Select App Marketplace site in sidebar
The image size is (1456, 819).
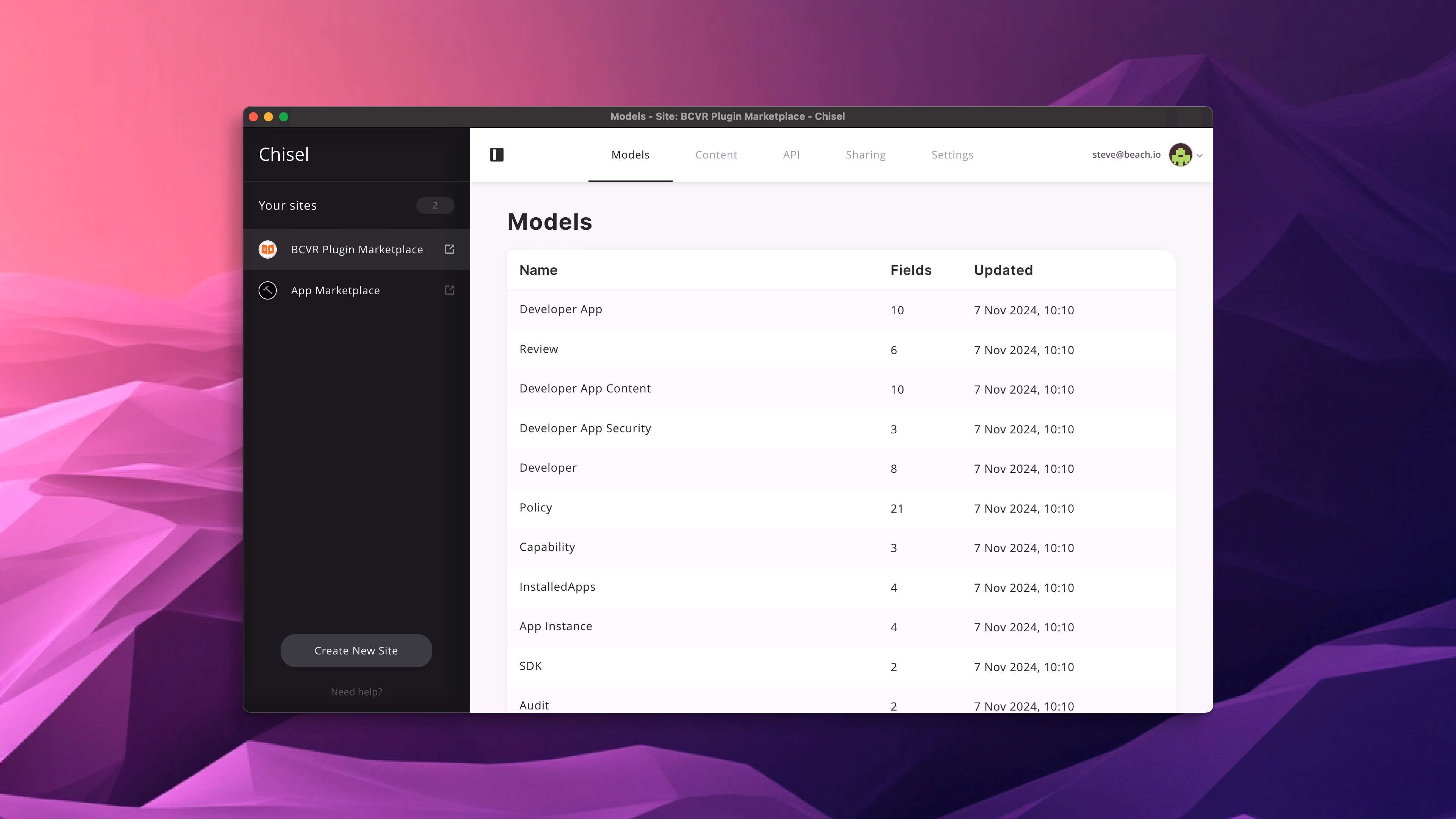pyautogui.click(x=335, y=290)
